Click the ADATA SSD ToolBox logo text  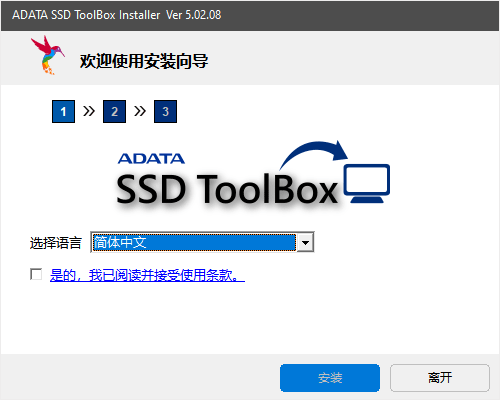point(227,179)
